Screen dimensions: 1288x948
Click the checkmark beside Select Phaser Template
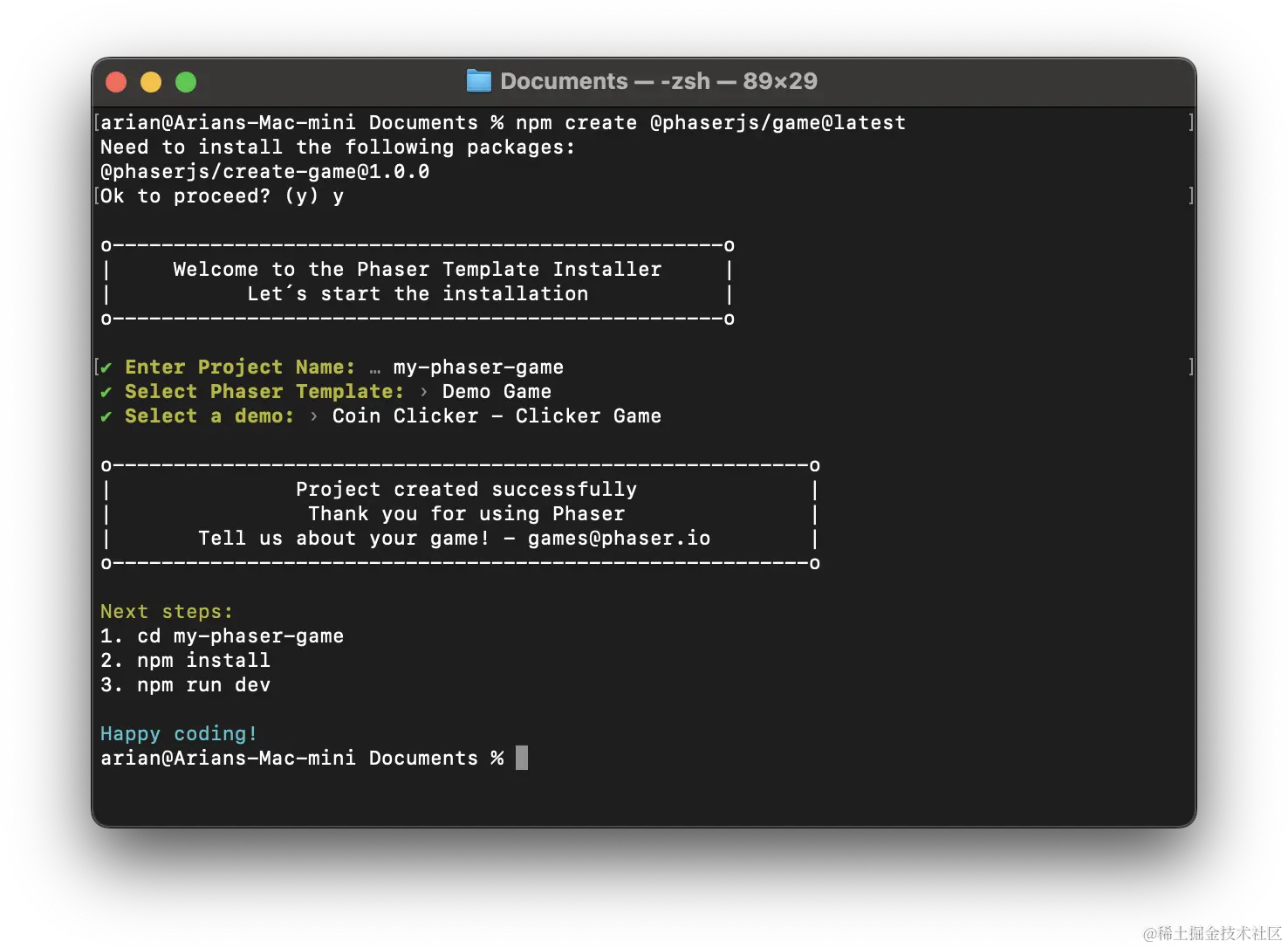click(x=106, y=392)
